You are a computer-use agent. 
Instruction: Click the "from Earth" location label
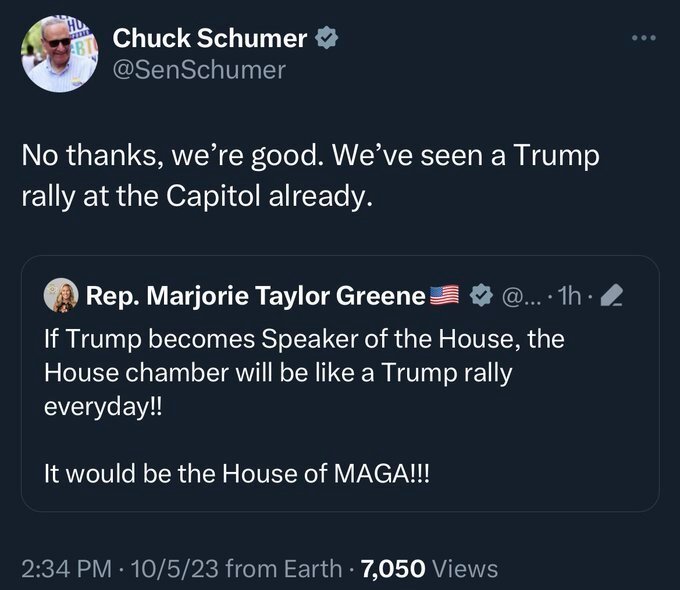tap(282, 568)
